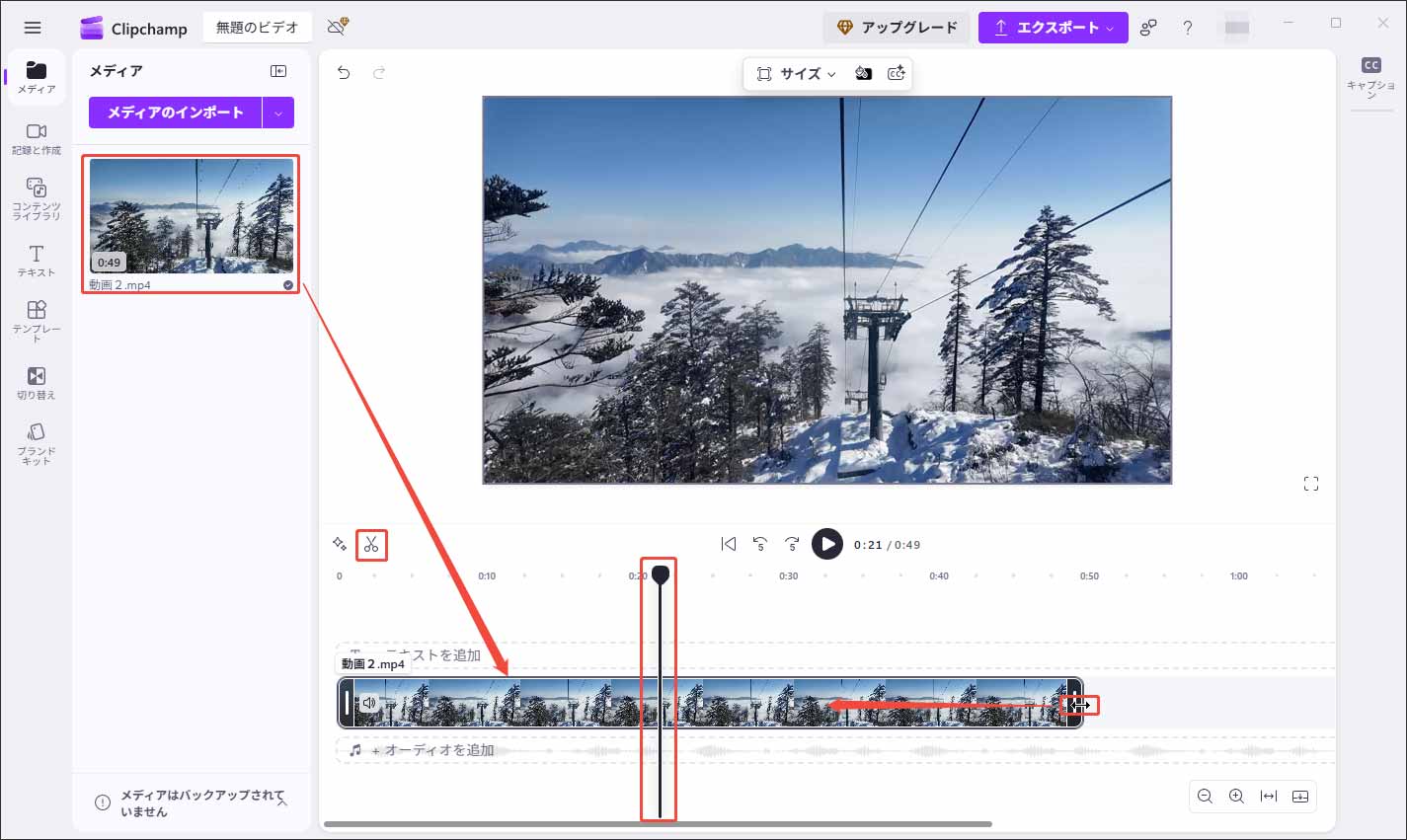The height and width of the screenshot is (840, 1407).
Task: Open help via the question mark icon
Action: pyautogui.click(x=1187, y=28)
